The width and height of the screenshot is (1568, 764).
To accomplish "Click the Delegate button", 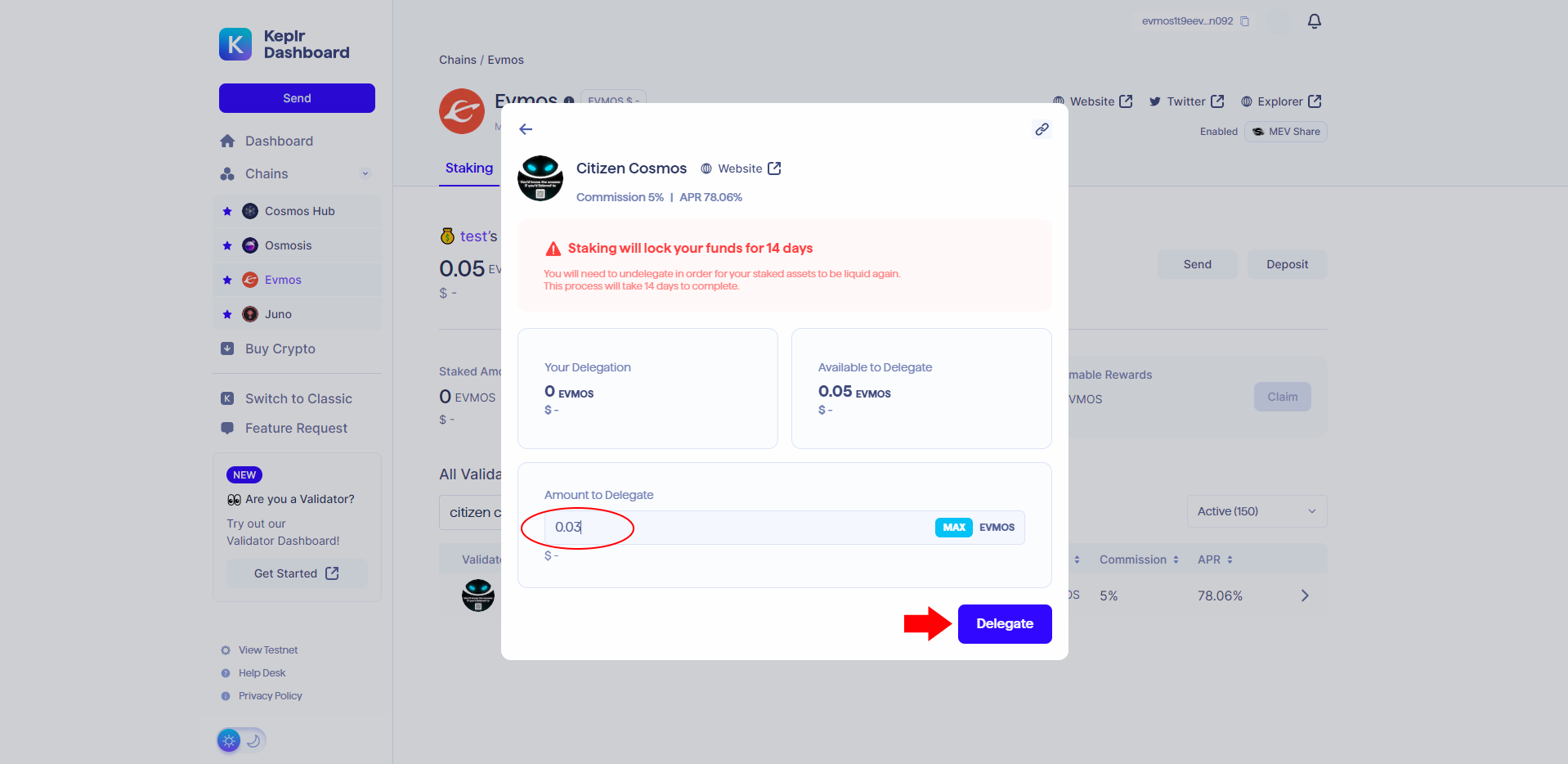I will (x=1005, y=624).
